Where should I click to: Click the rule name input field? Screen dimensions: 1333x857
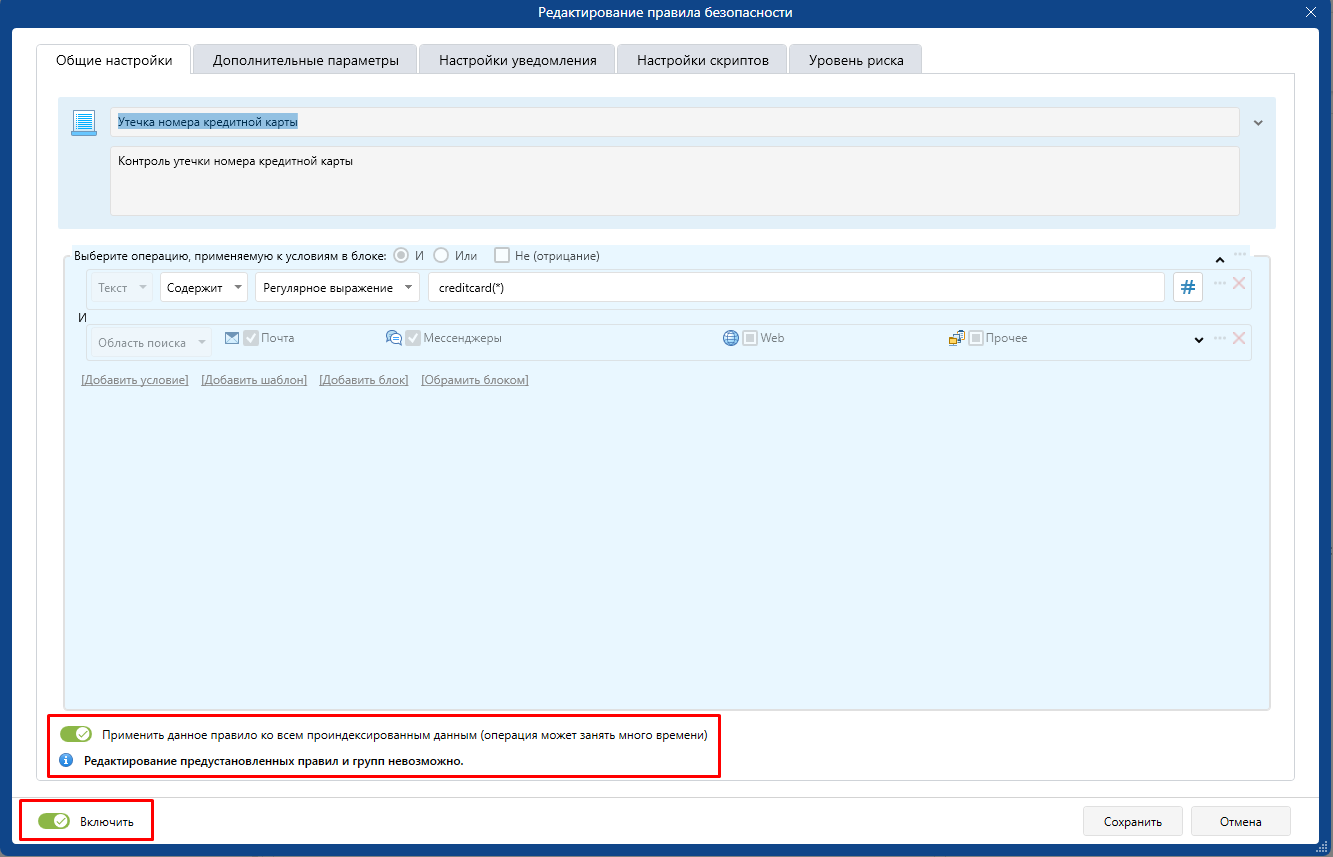coord(675,122)
